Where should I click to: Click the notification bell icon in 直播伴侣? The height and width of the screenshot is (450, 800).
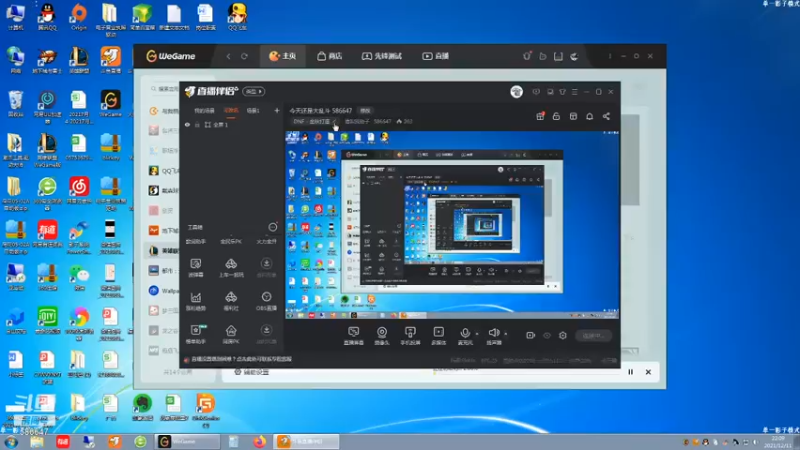589,116
